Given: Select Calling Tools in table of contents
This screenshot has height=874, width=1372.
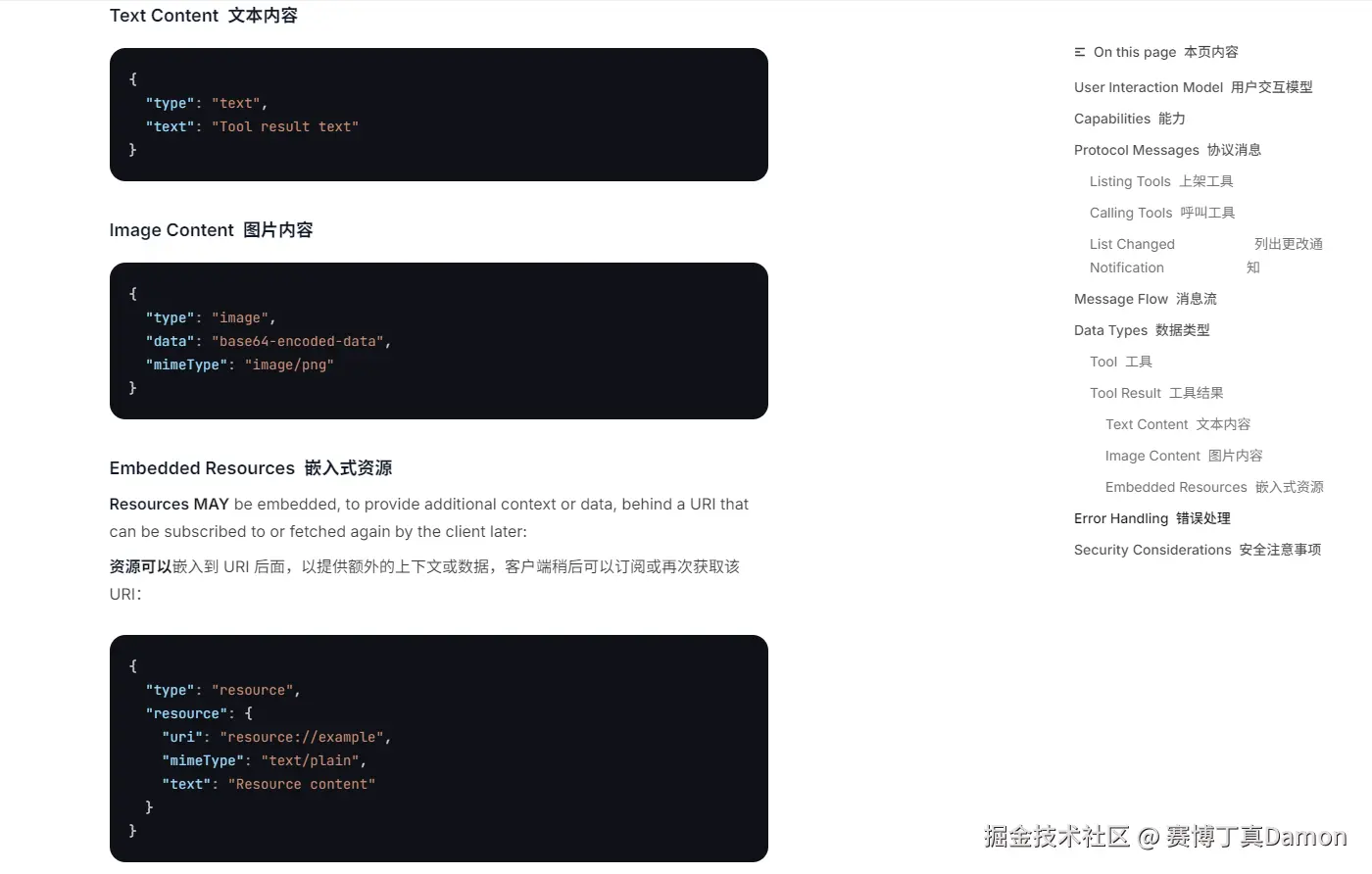Looking at the screenshot, I should point(1162,213).
